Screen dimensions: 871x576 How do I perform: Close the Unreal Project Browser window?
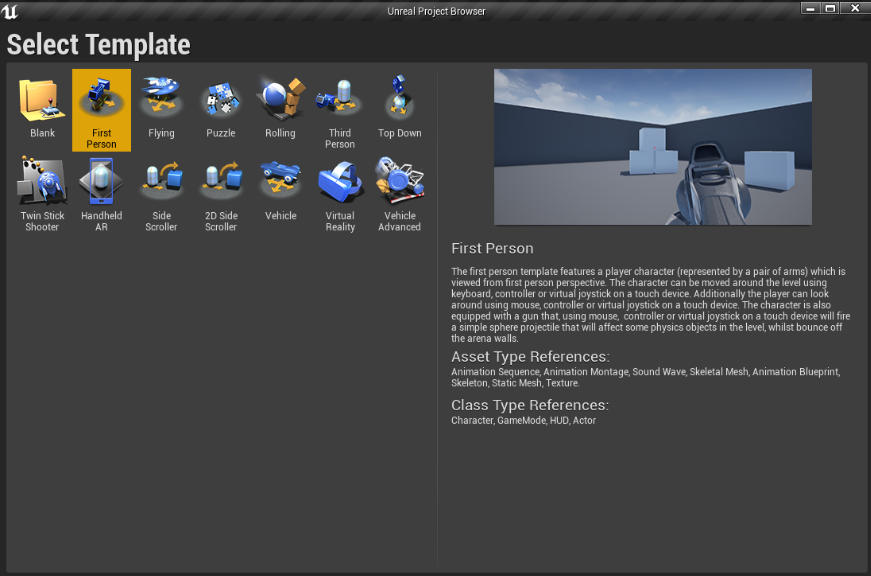pos(855,8)
